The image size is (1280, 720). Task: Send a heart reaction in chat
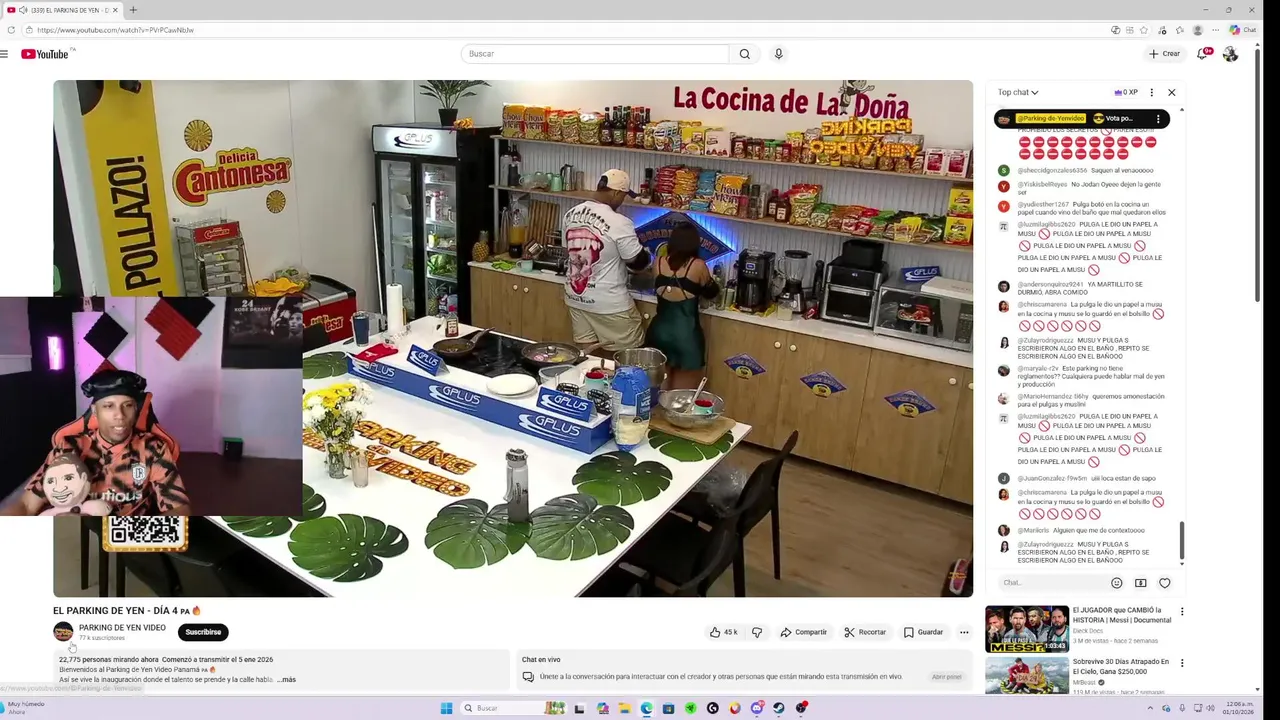tap(1165, 583)
